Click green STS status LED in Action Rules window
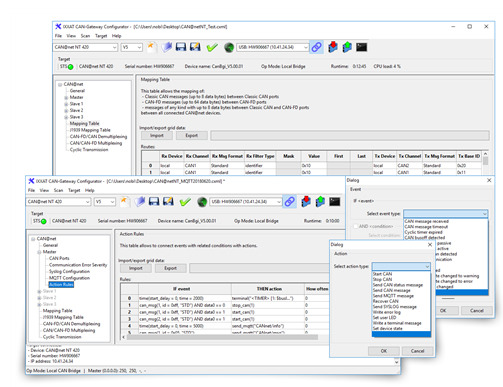This screenshot has height=387, width=503. tap(43, 221)
